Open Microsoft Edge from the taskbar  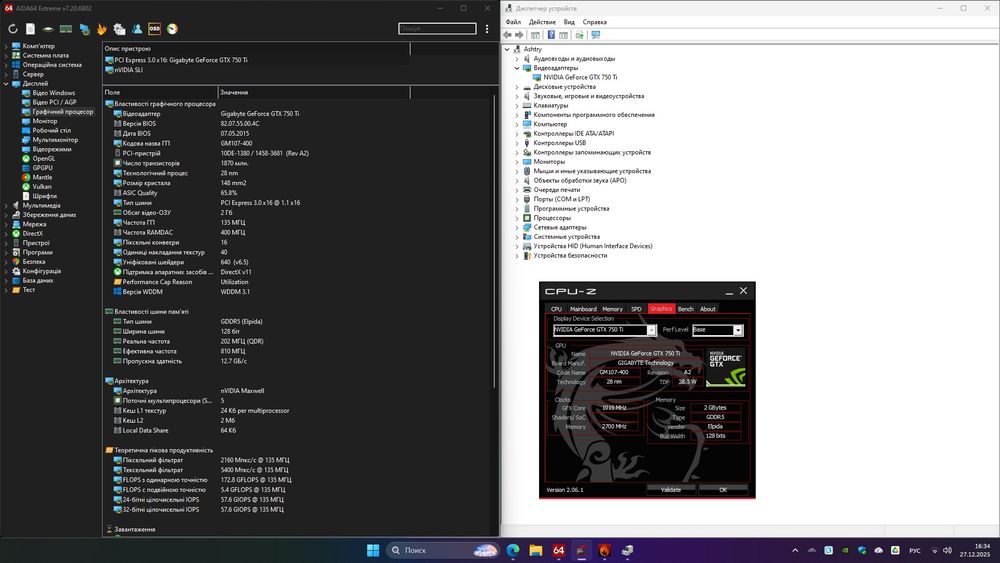click(x=513, y=550)
